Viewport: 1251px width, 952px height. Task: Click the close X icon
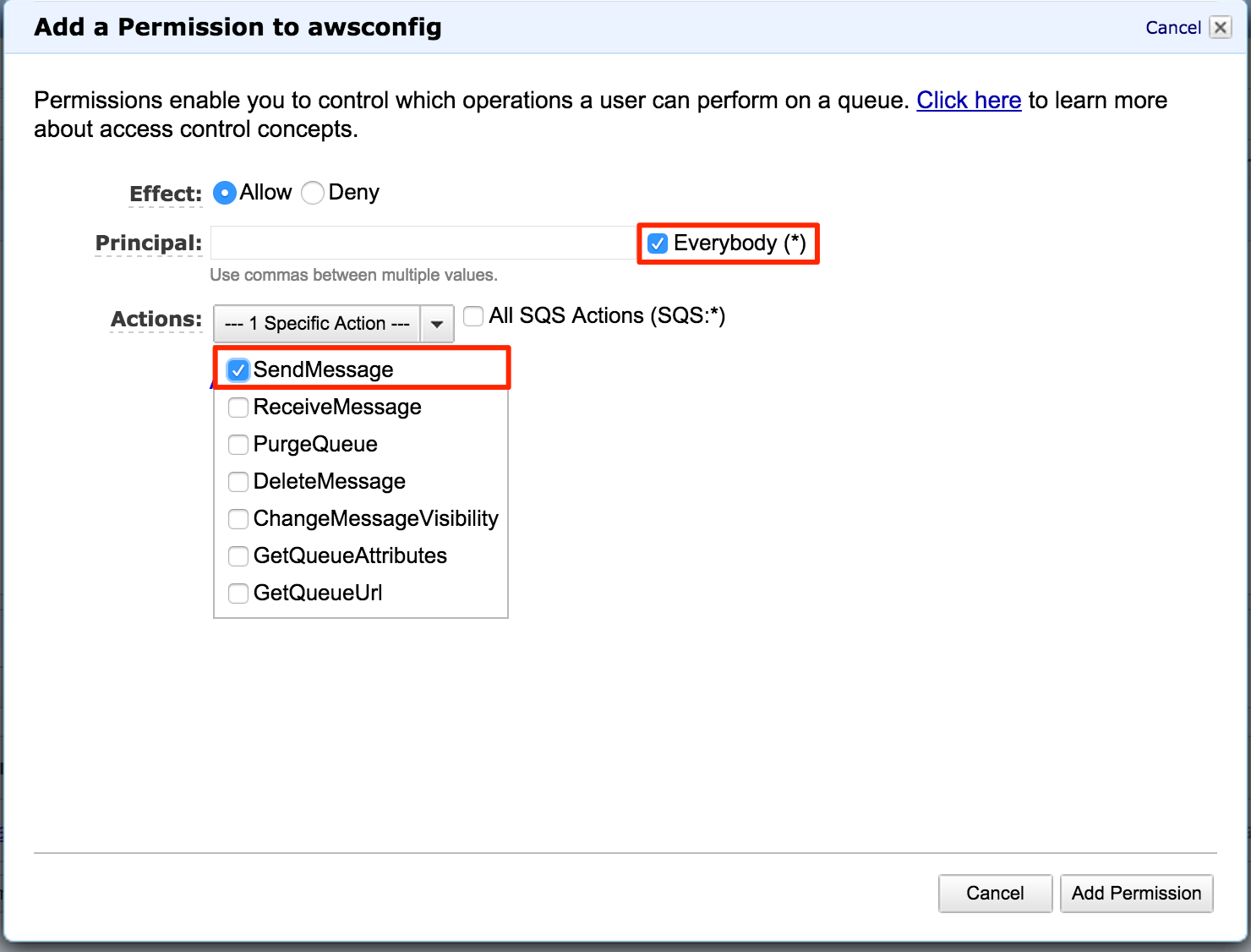(1221, 27)
